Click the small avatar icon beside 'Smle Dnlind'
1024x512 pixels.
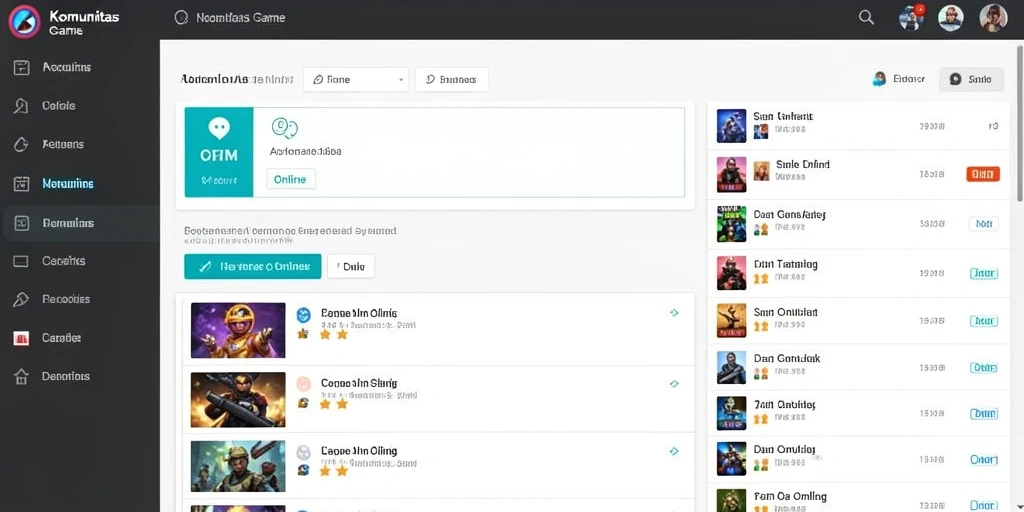pos(761,171)
